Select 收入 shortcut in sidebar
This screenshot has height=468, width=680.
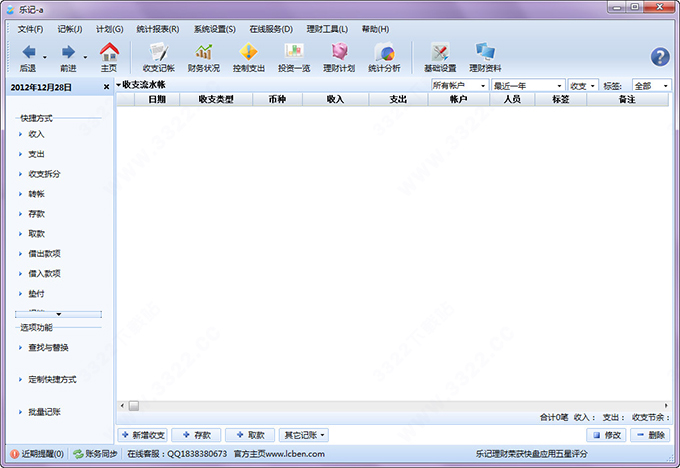click(36, 134)
